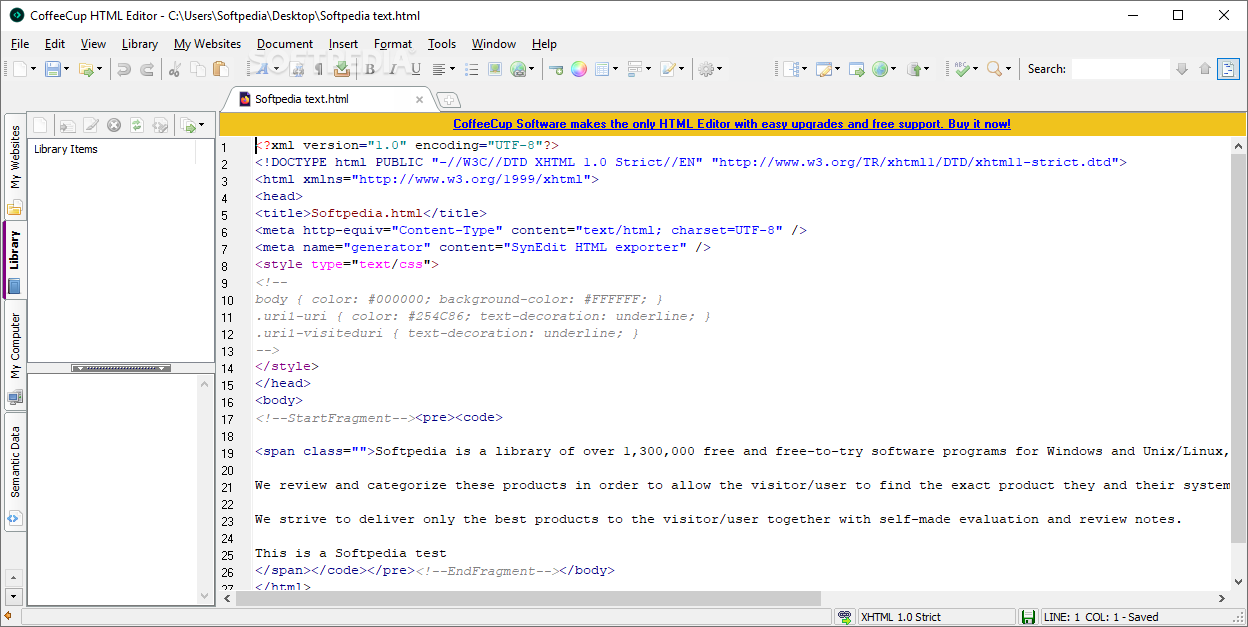
Task: Insert an image using the picture icon
Action: (x=495, y=69)
